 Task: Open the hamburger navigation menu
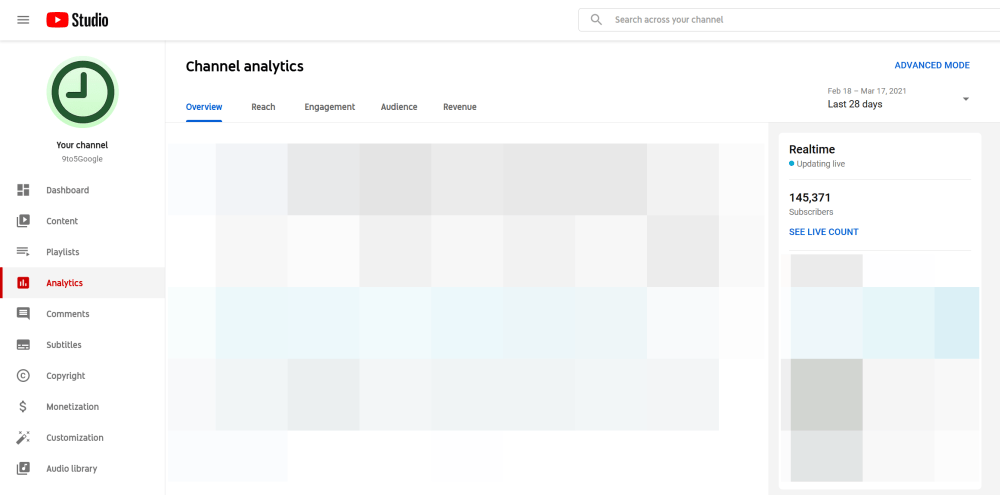coord(23,20)
